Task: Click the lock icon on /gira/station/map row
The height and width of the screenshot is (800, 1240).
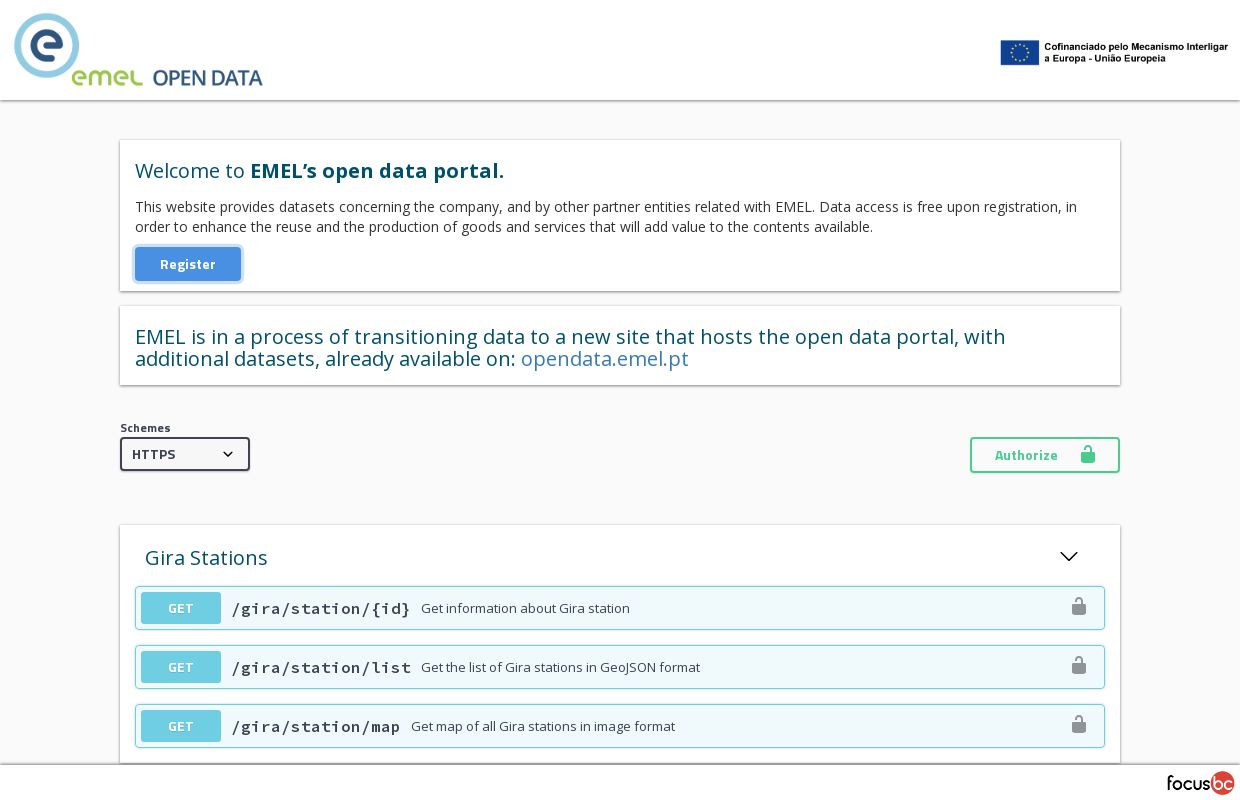Action: 1079,725
